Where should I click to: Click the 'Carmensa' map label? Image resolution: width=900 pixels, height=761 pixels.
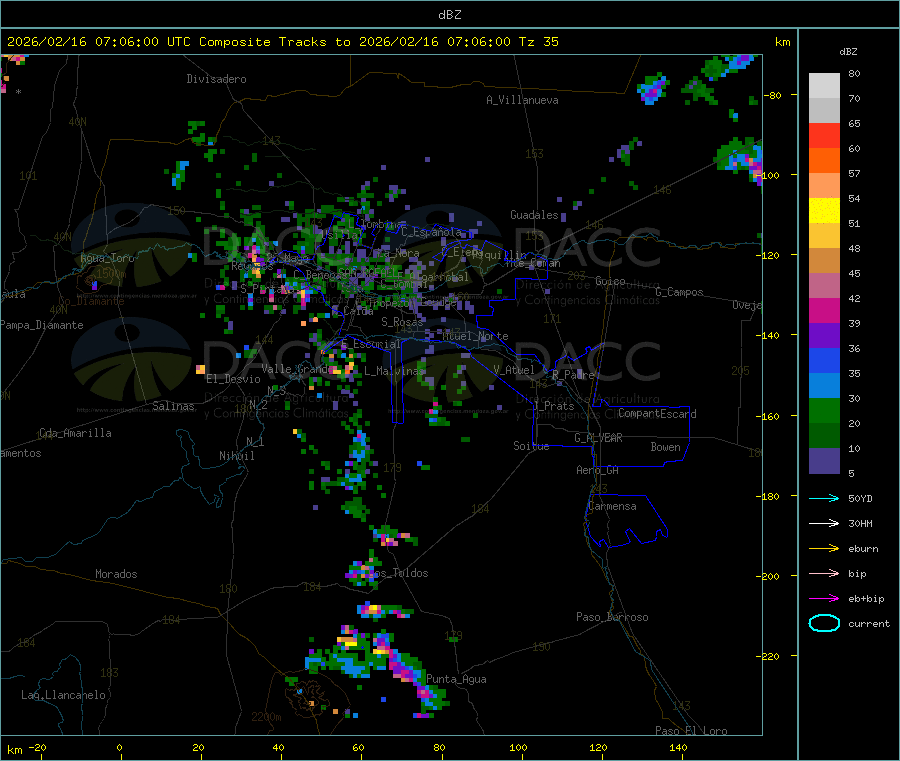(612, 506)
